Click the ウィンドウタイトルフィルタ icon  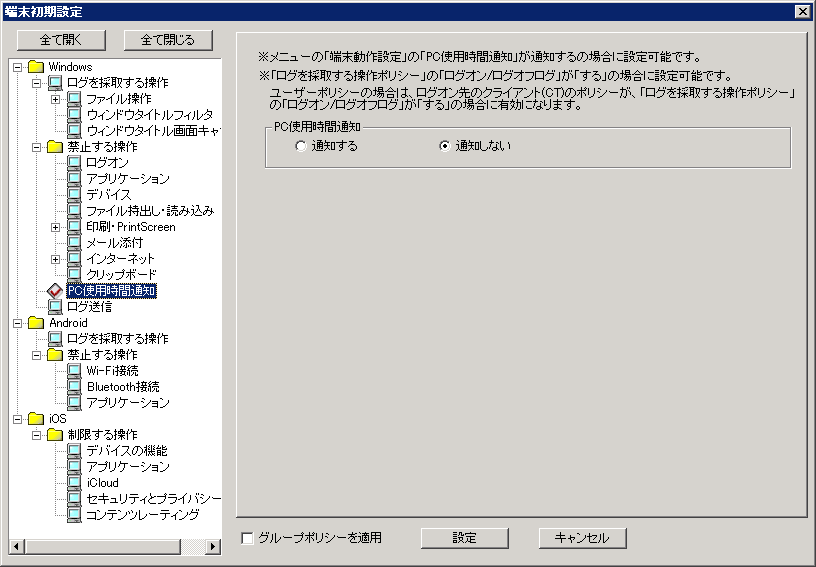click(74, 114)
